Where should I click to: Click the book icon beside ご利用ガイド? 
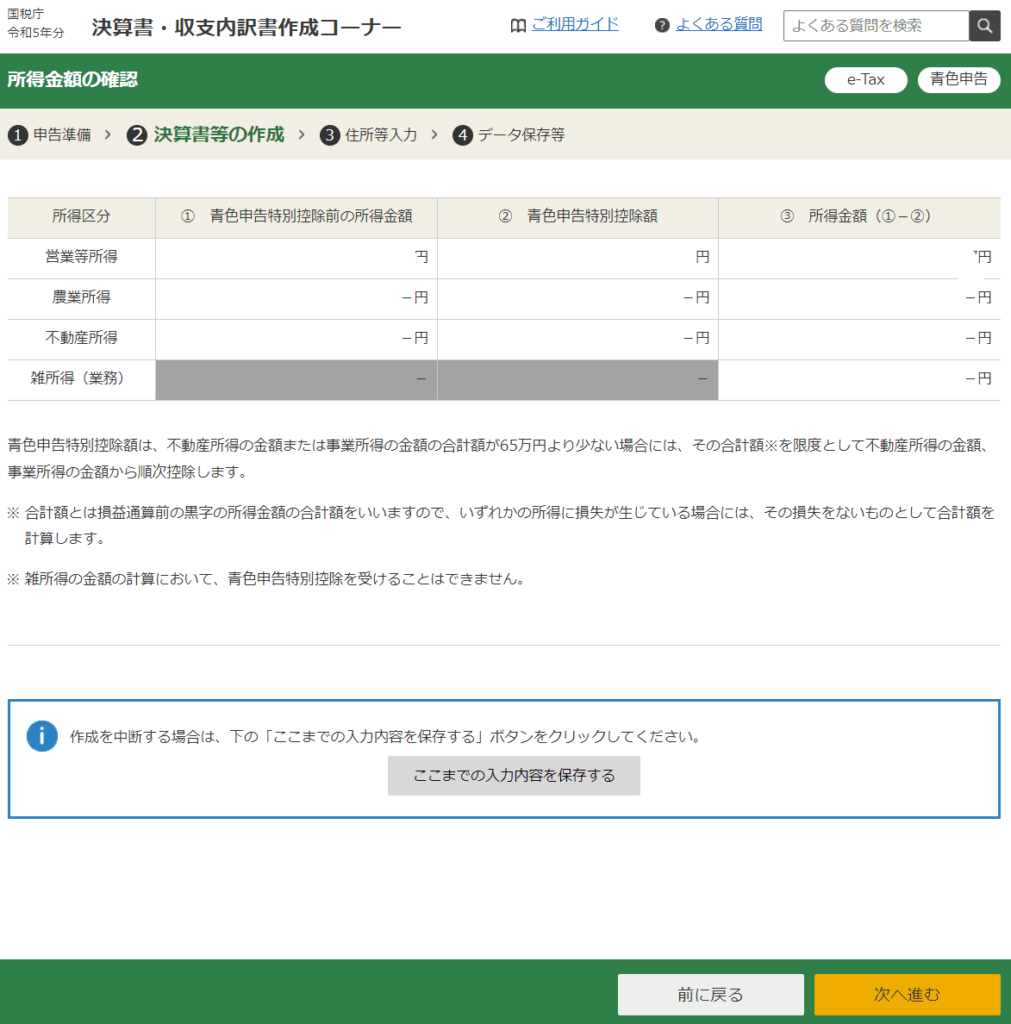(x=517, y=25)
